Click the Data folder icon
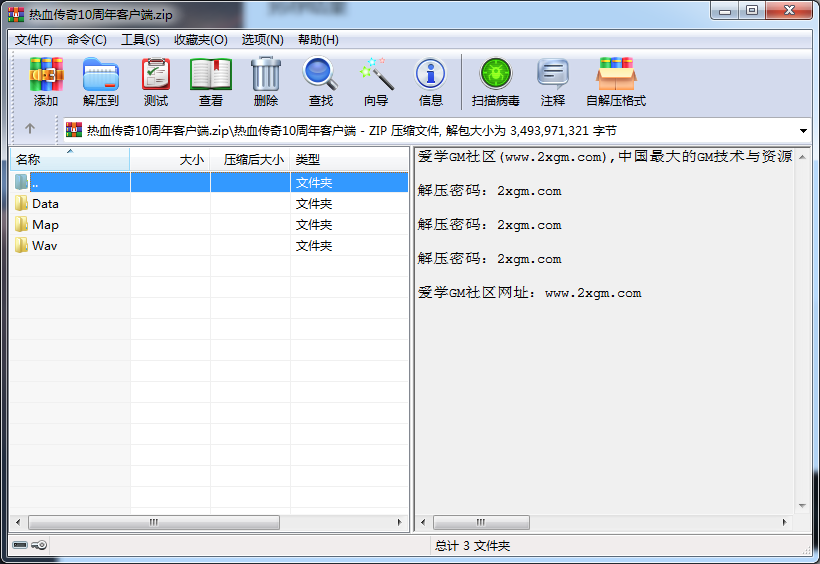Viewport: 820px width, 564px height. 21,203
